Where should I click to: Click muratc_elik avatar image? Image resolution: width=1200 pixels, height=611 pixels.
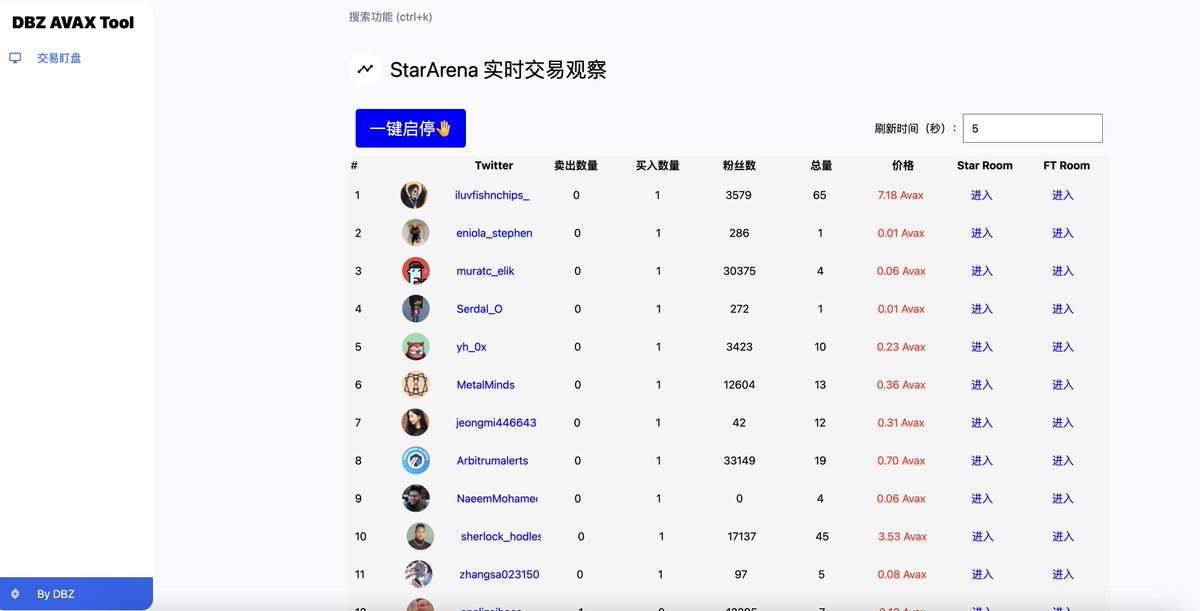pyautogui.click(x=416, y=271)
